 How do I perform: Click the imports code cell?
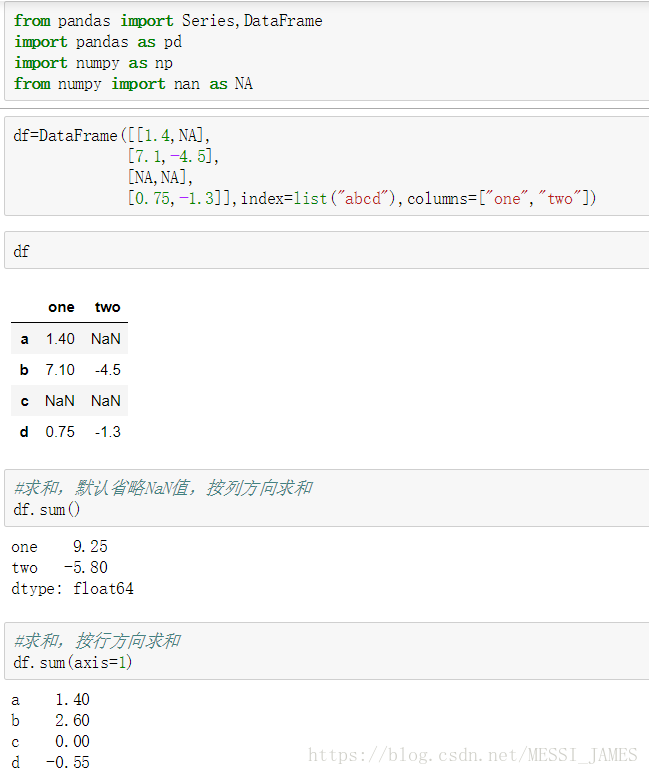pyautogui.click(x=326, y=52)
